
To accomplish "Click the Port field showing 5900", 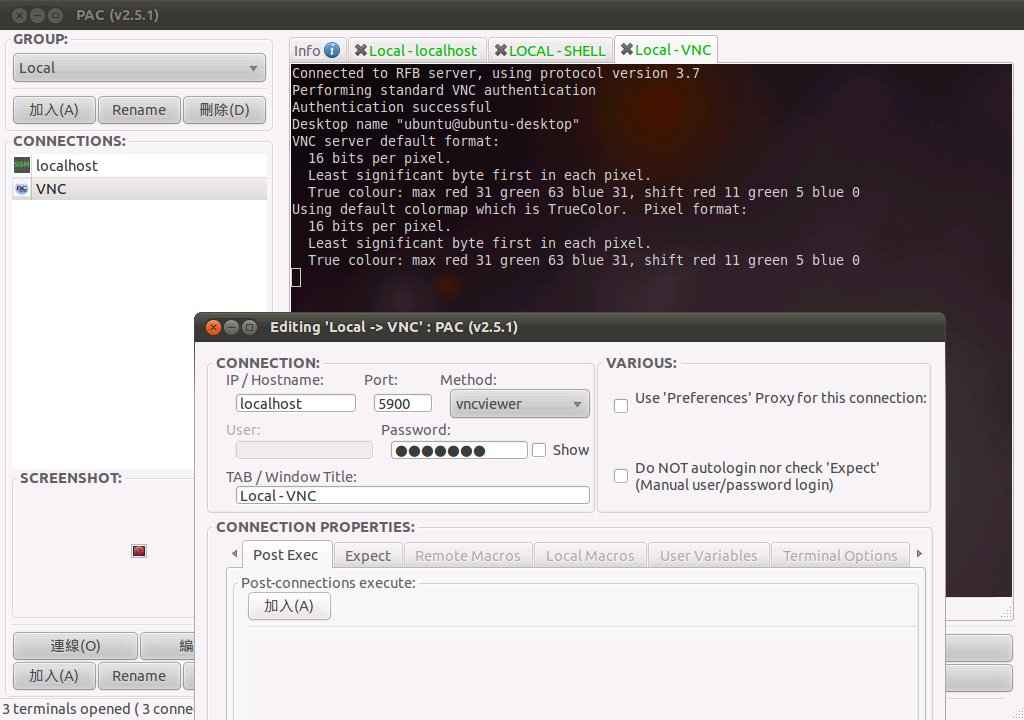I will point(403,403).
